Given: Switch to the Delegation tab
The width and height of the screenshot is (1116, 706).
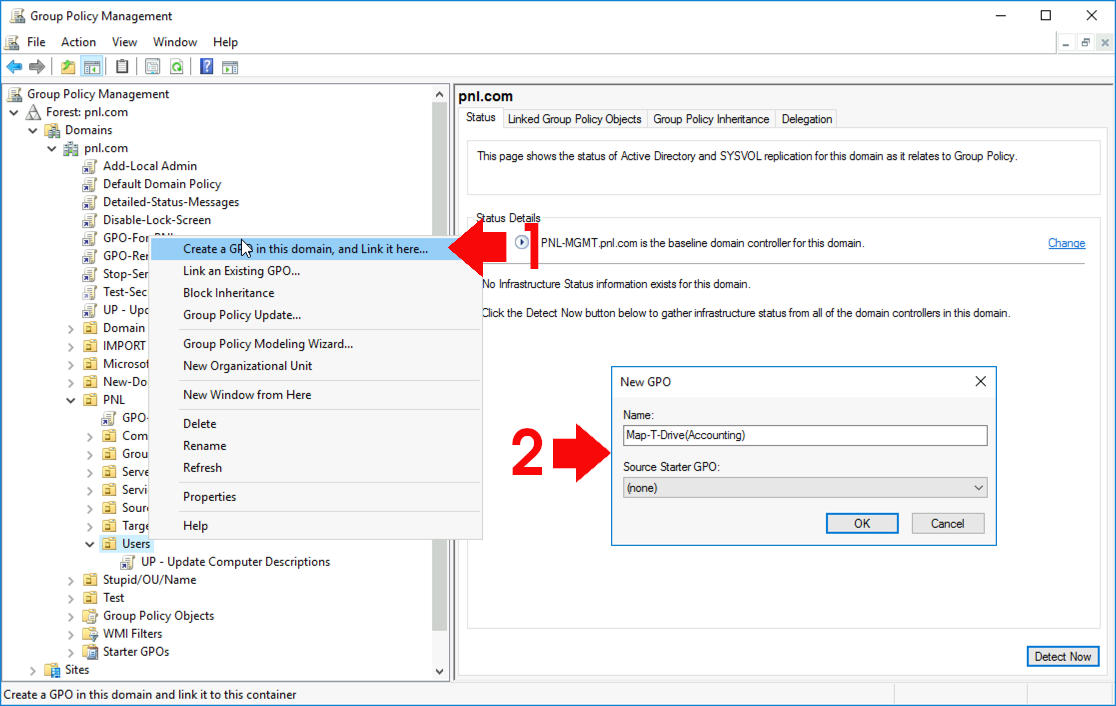Looking at the screenshot, I should (x=805, y=118).
